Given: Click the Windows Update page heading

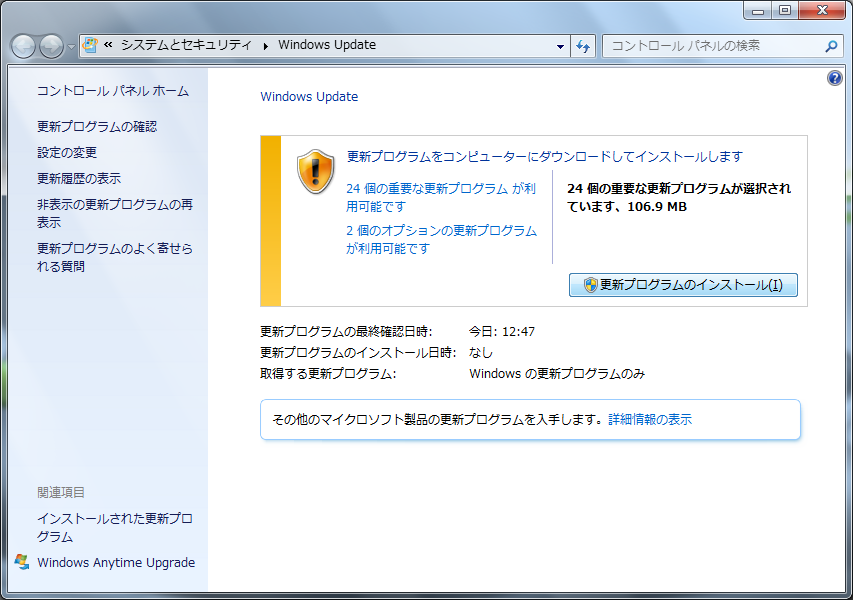Looking at the screenshot, I should [x=309, y=97].
